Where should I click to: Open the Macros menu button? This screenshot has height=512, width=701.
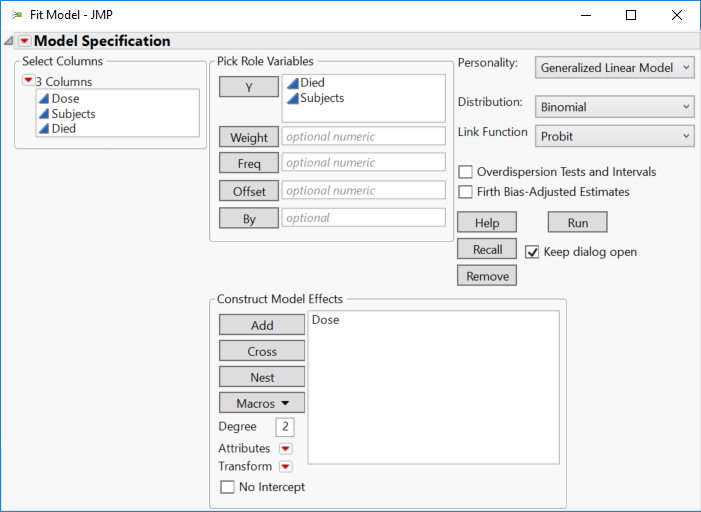[262, 403]
